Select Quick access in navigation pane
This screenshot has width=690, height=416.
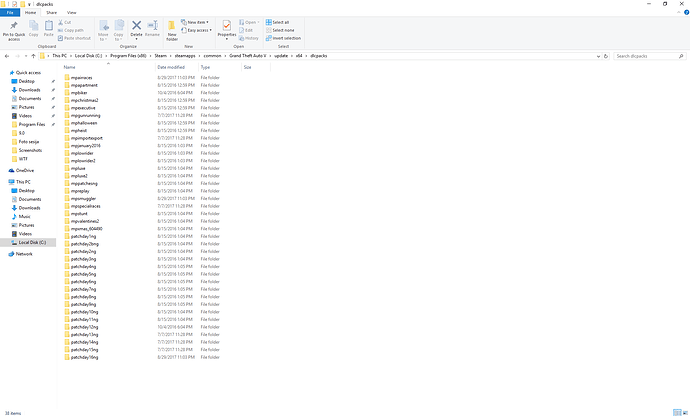pos(25,73)
